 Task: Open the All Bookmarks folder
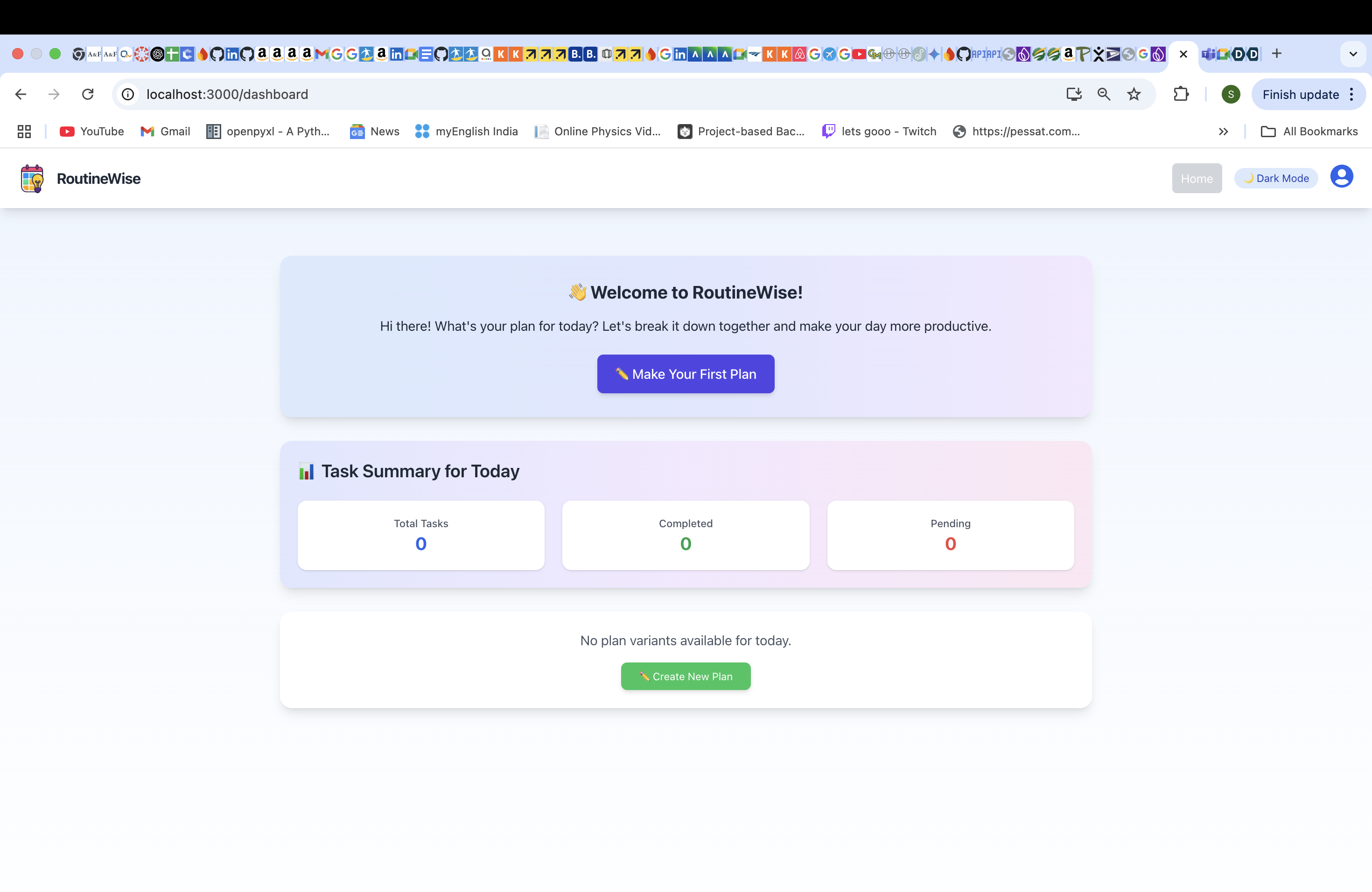click(1309, 132)
